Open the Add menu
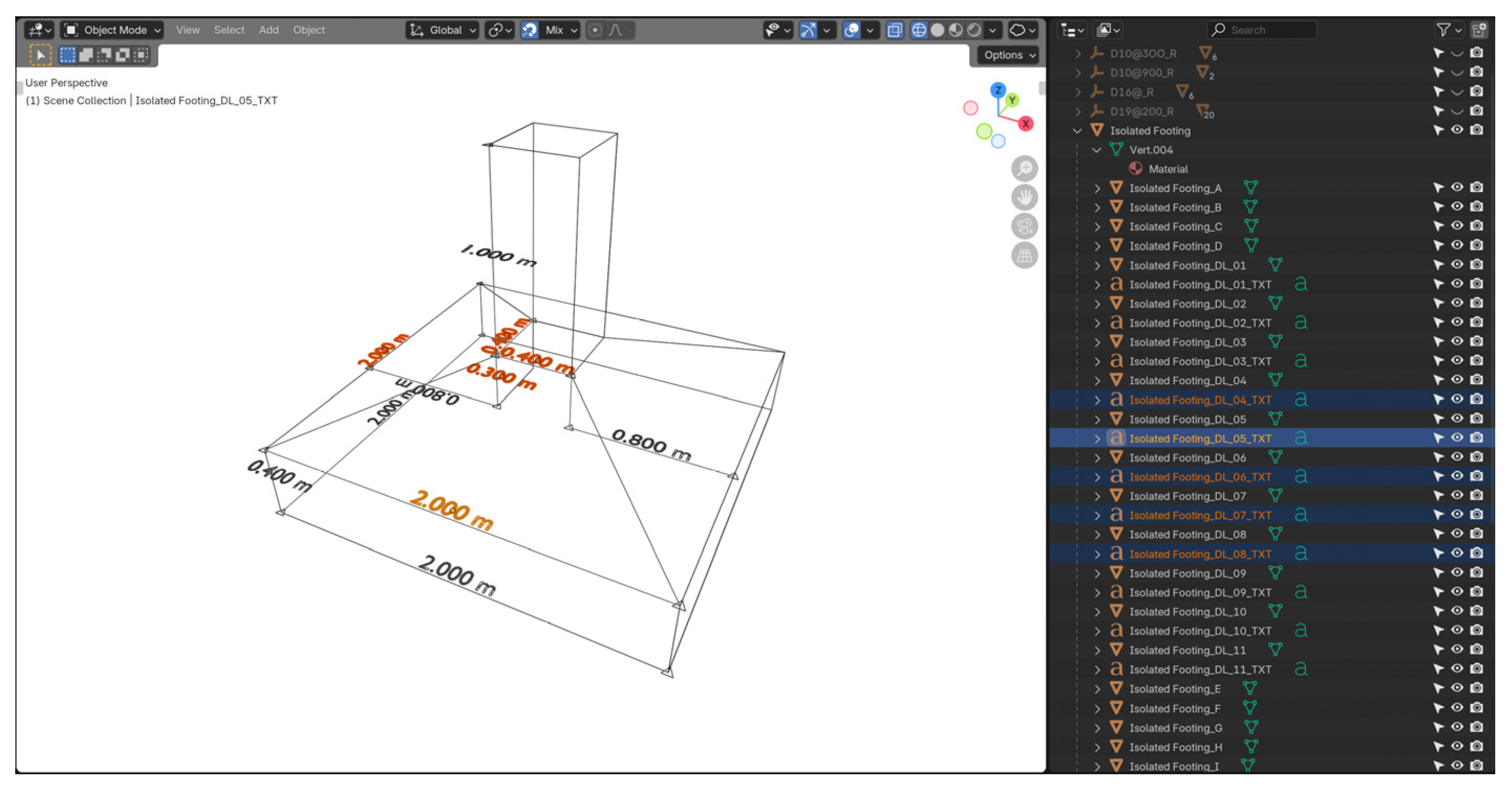Screen dimensions: 1512x791 pyautogui.click(x=268, y=30)
